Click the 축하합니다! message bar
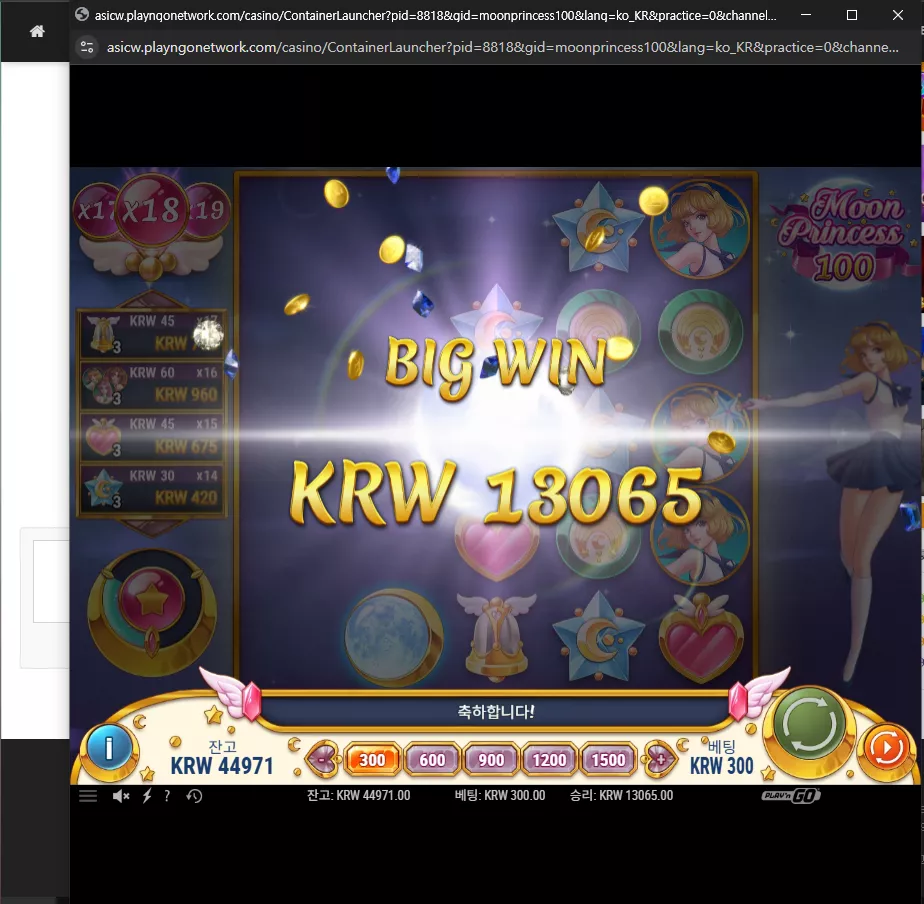Screen dimensions: 924x904 [x=496, y=712]
